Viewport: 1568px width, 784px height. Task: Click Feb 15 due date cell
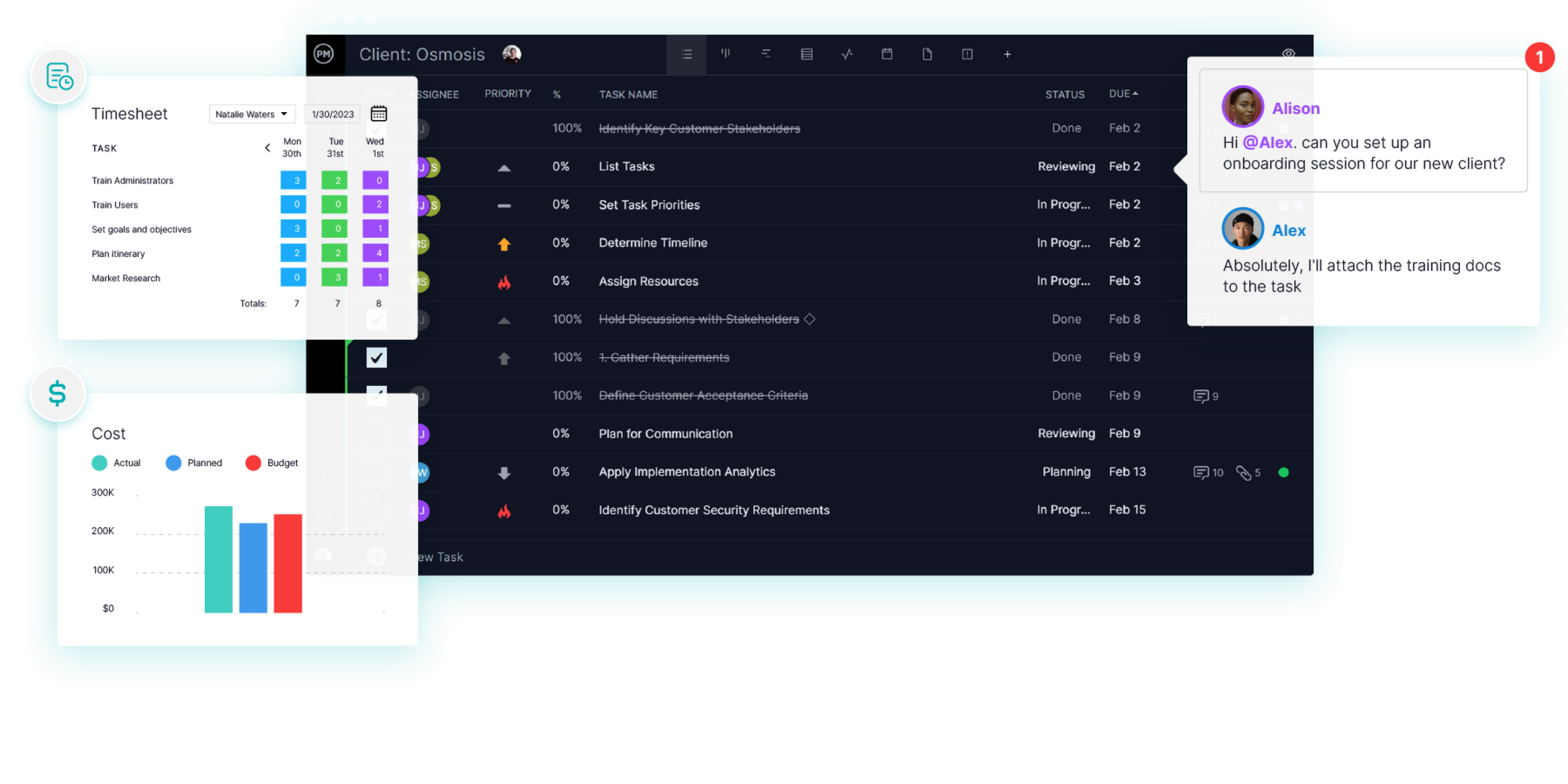click(x=1127, y=509)
